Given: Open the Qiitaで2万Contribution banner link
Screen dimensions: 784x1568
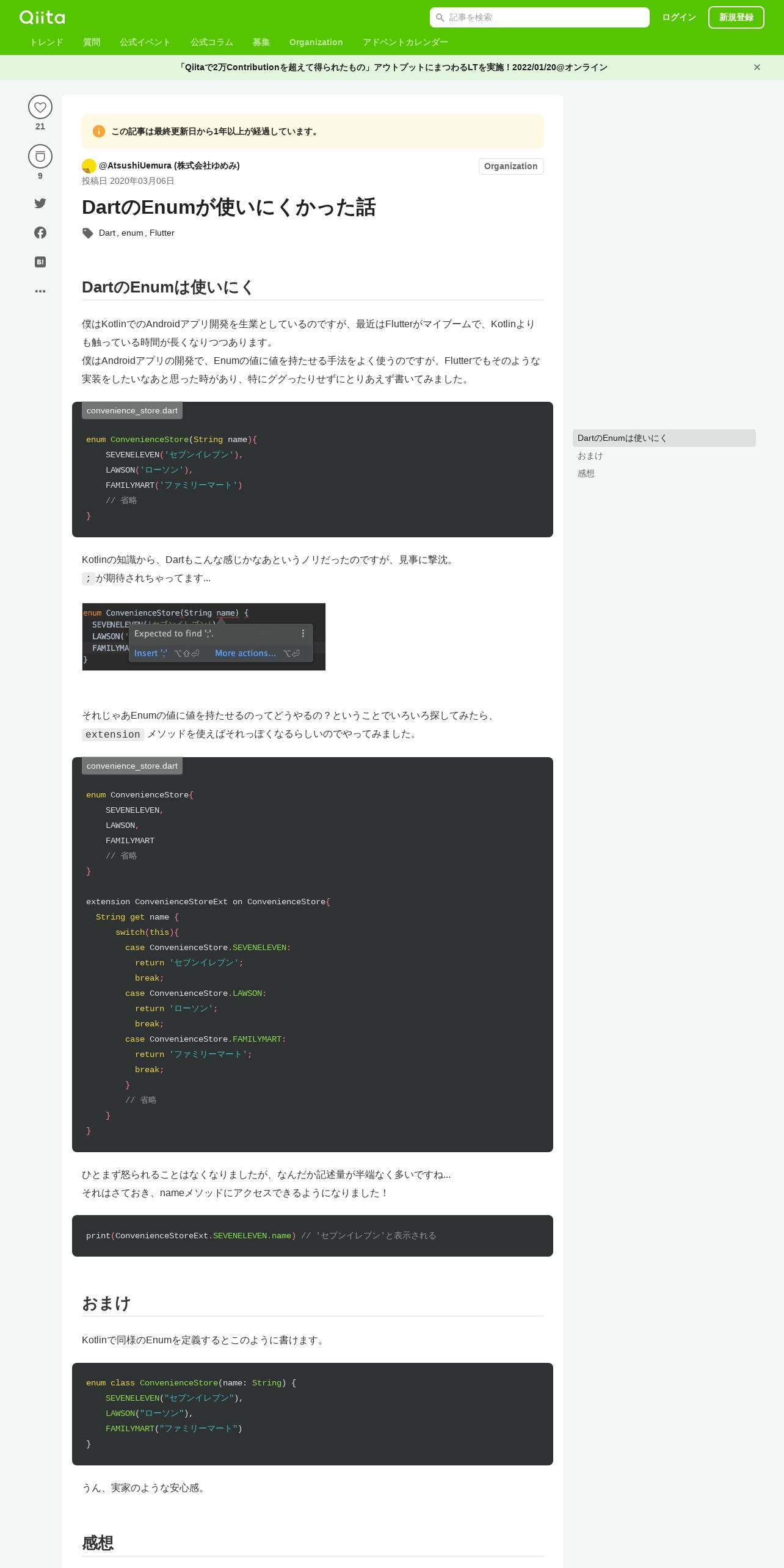Looking at the screenshot, I should point(392,67).
